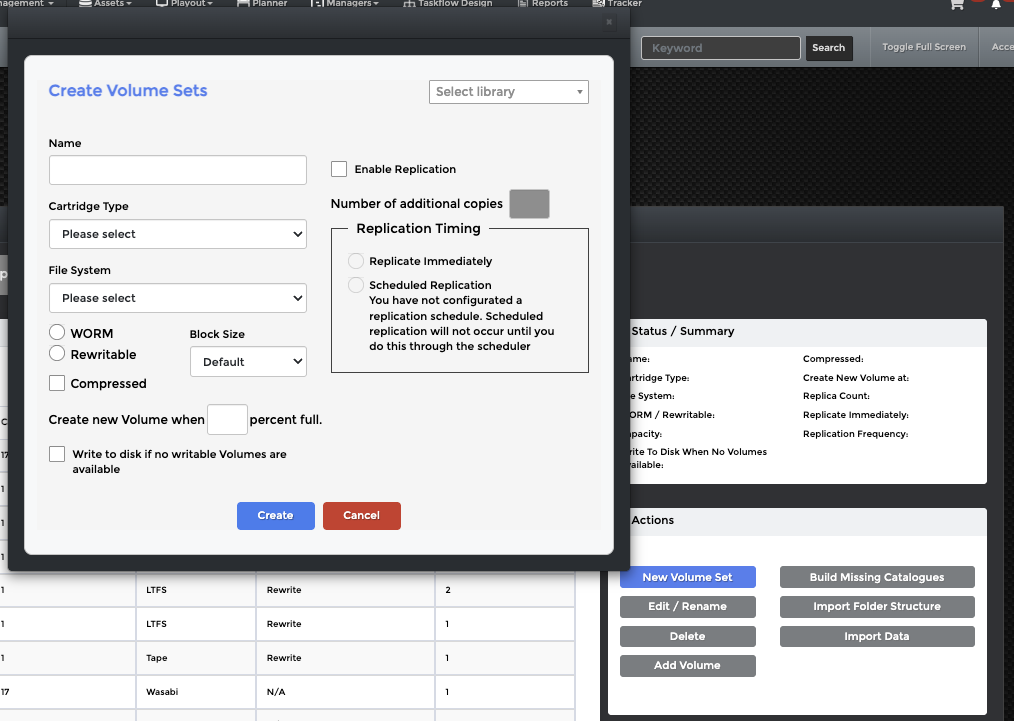The height and width of the screenshot is (721, 1014).
Task: Click the red Cancel button
Action: coord(361,516)
